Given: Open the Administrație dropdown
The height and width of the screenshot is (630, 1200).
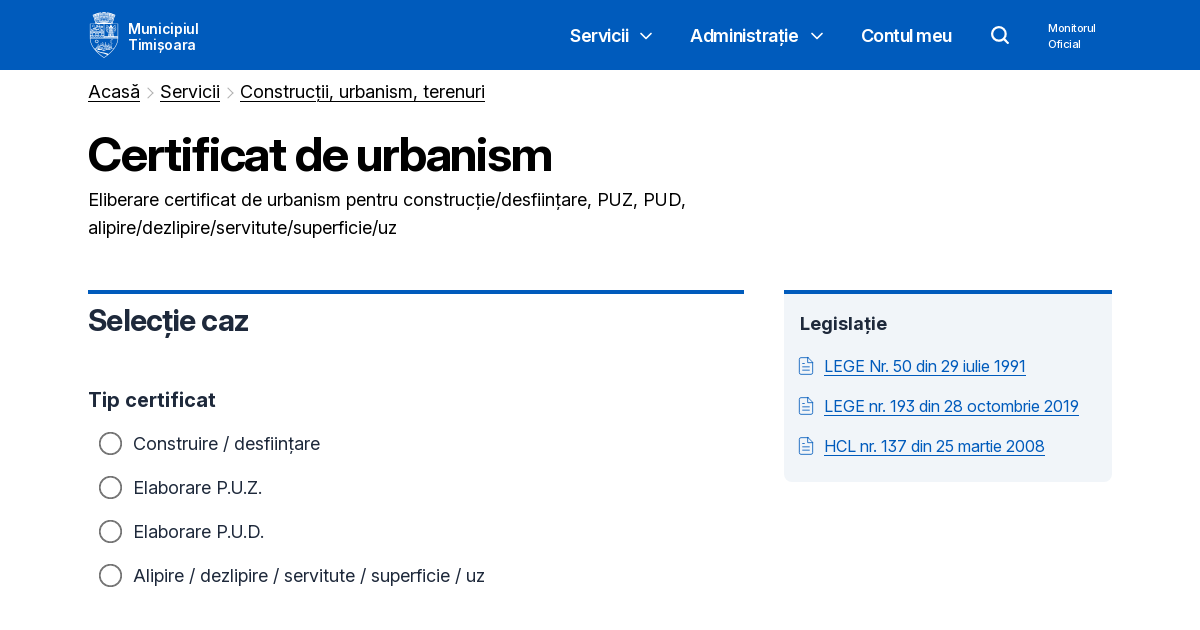Looking at the screenshot, I should tap(744, 35).
